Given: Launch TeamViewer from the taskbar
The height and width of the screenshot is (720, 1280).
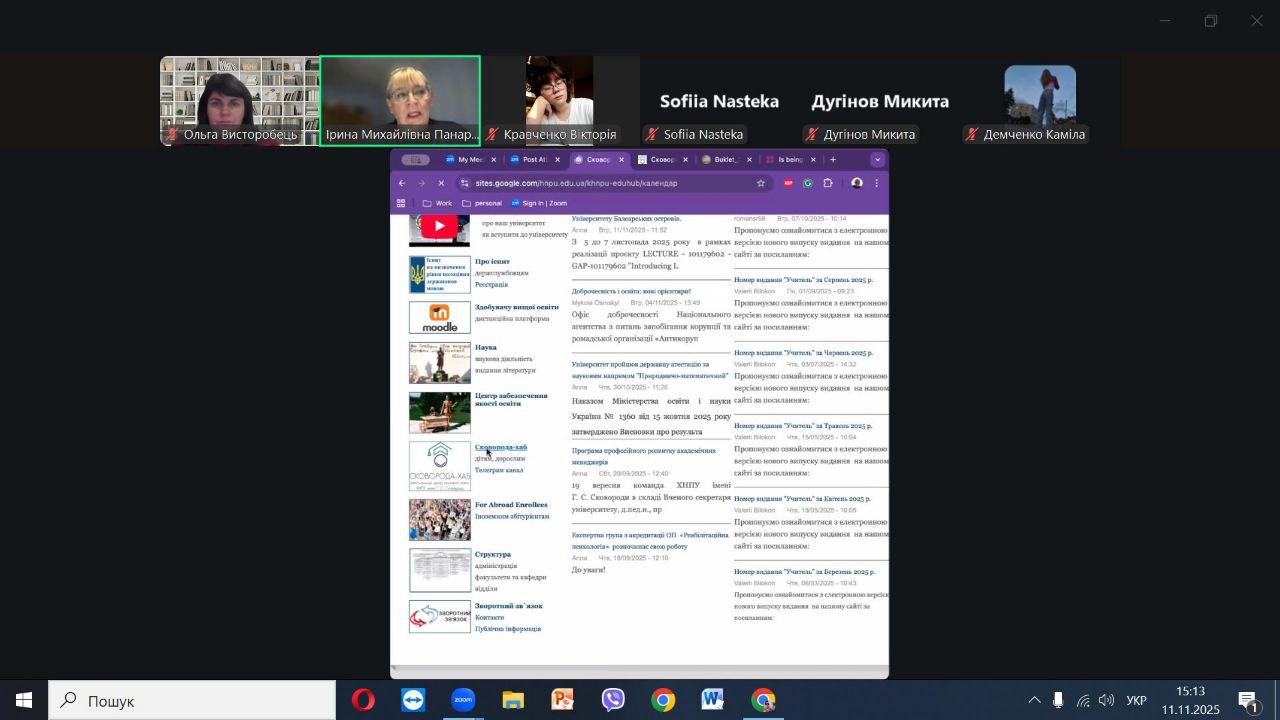Looking at the screenshot, I should (413, 700).
